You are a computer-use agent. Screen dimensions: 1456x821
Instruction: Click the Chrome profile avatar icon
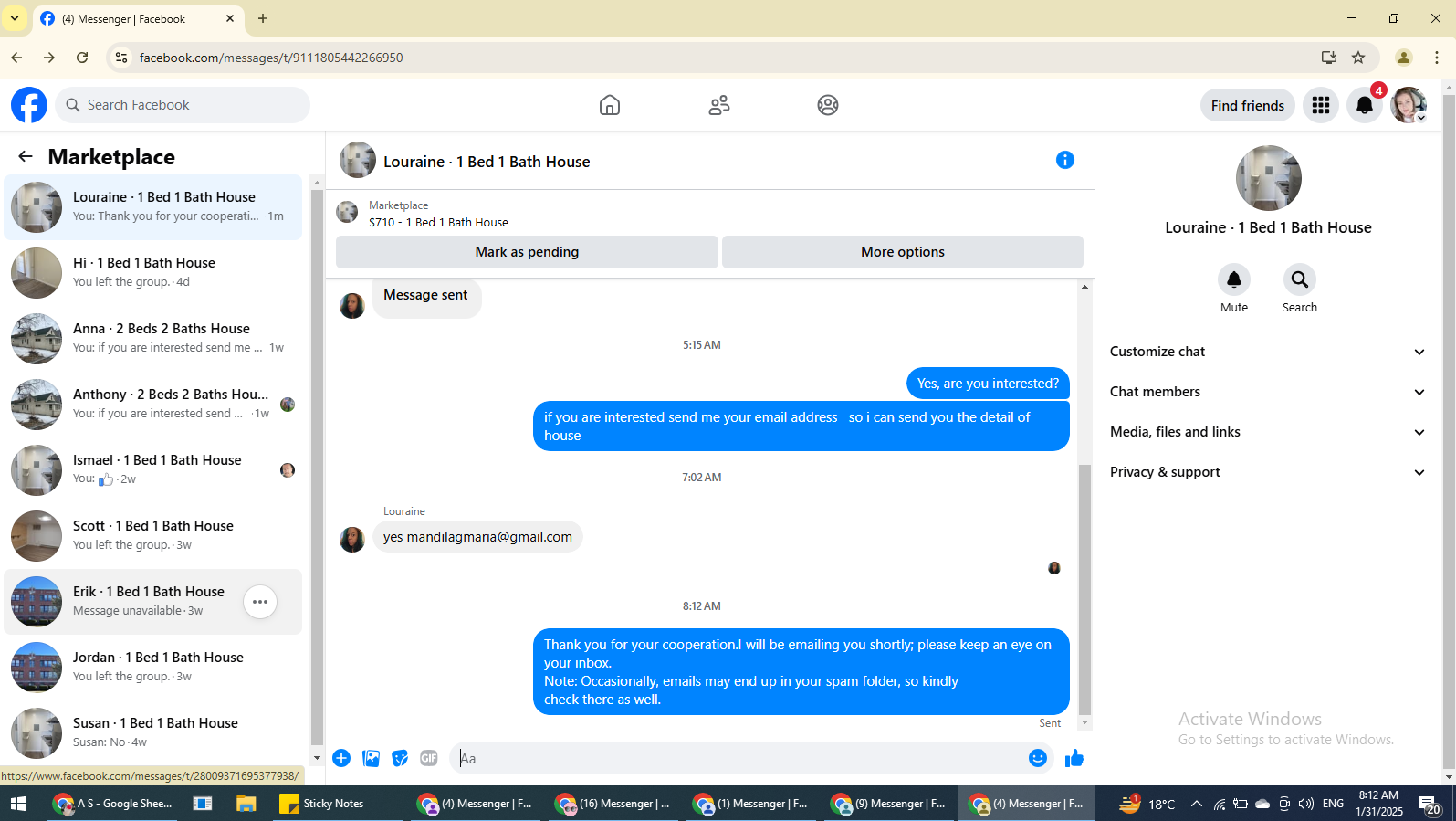(x=1404, y=58)
